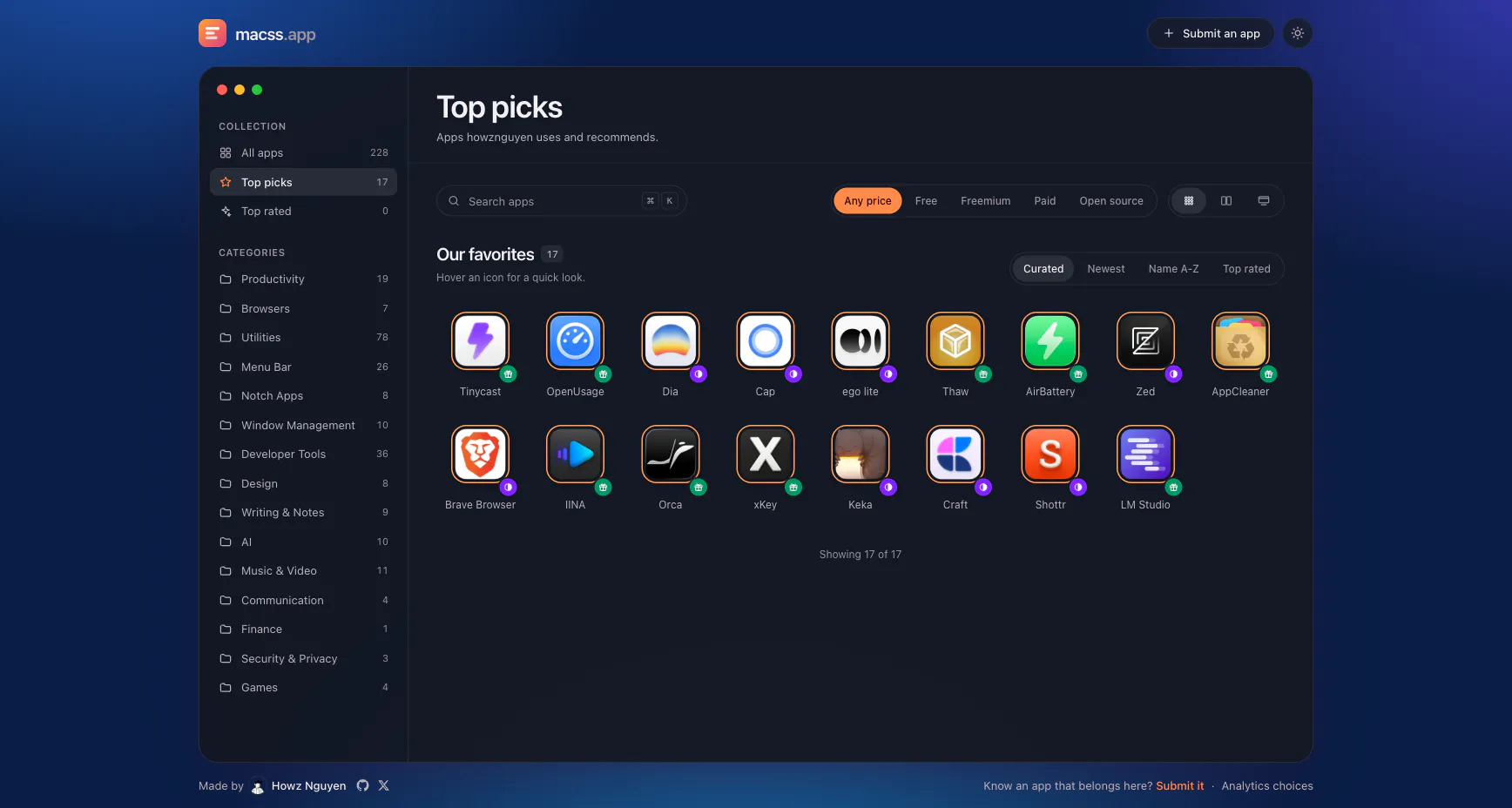
Task: Open the ego lite icon
Action: click(861, 340)
